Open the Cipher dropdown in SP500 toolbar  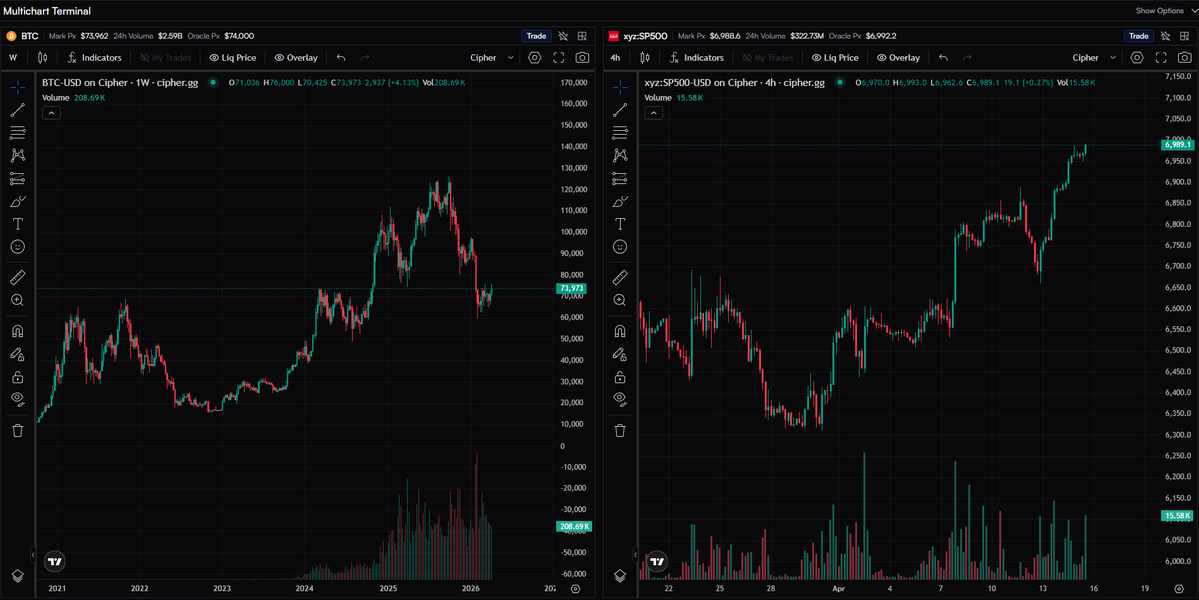[1094, 57]
